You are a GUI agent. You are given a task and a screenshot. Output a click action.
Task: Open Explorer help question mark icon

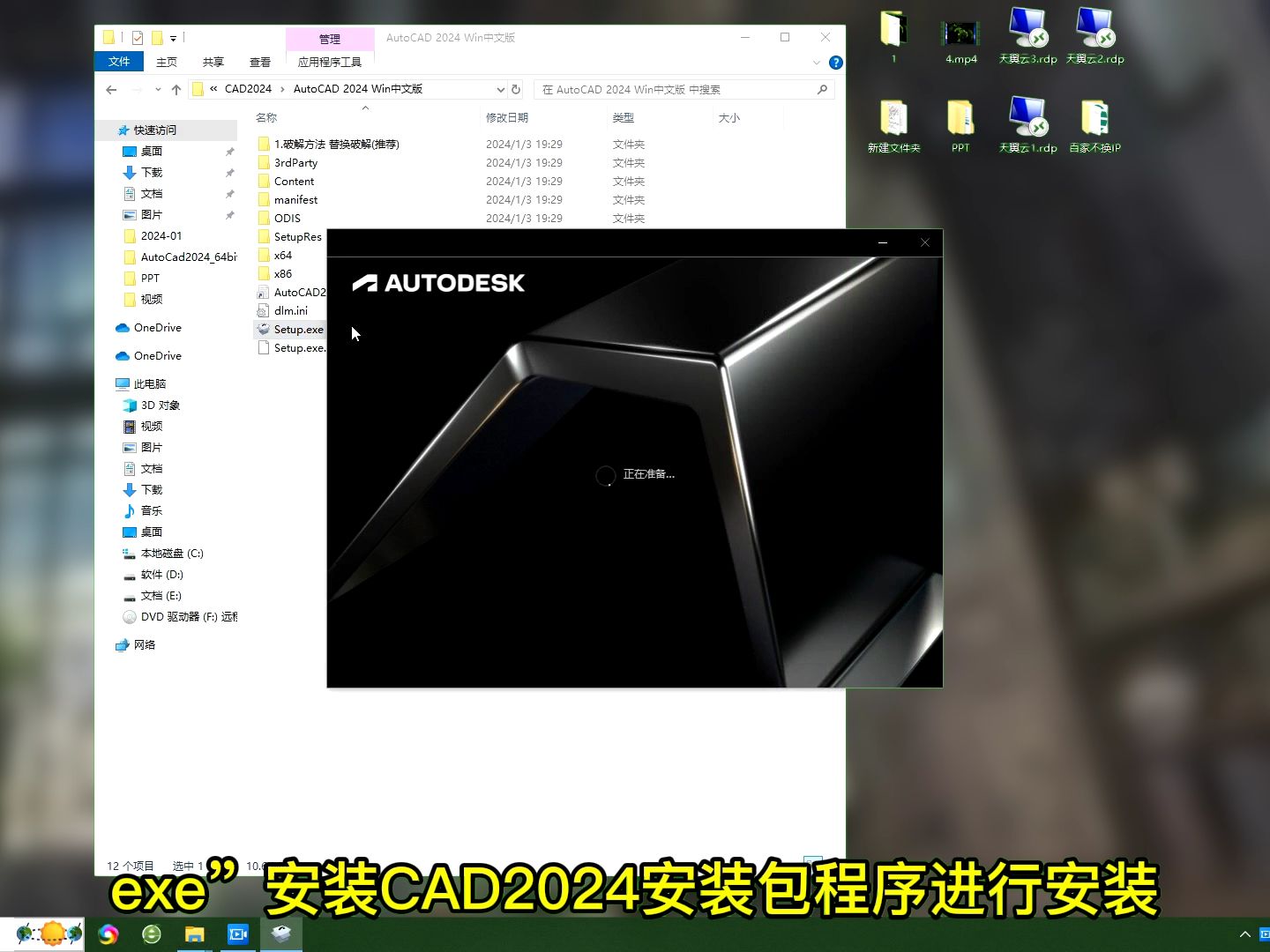pyautogui.click(x=836, y=63)
